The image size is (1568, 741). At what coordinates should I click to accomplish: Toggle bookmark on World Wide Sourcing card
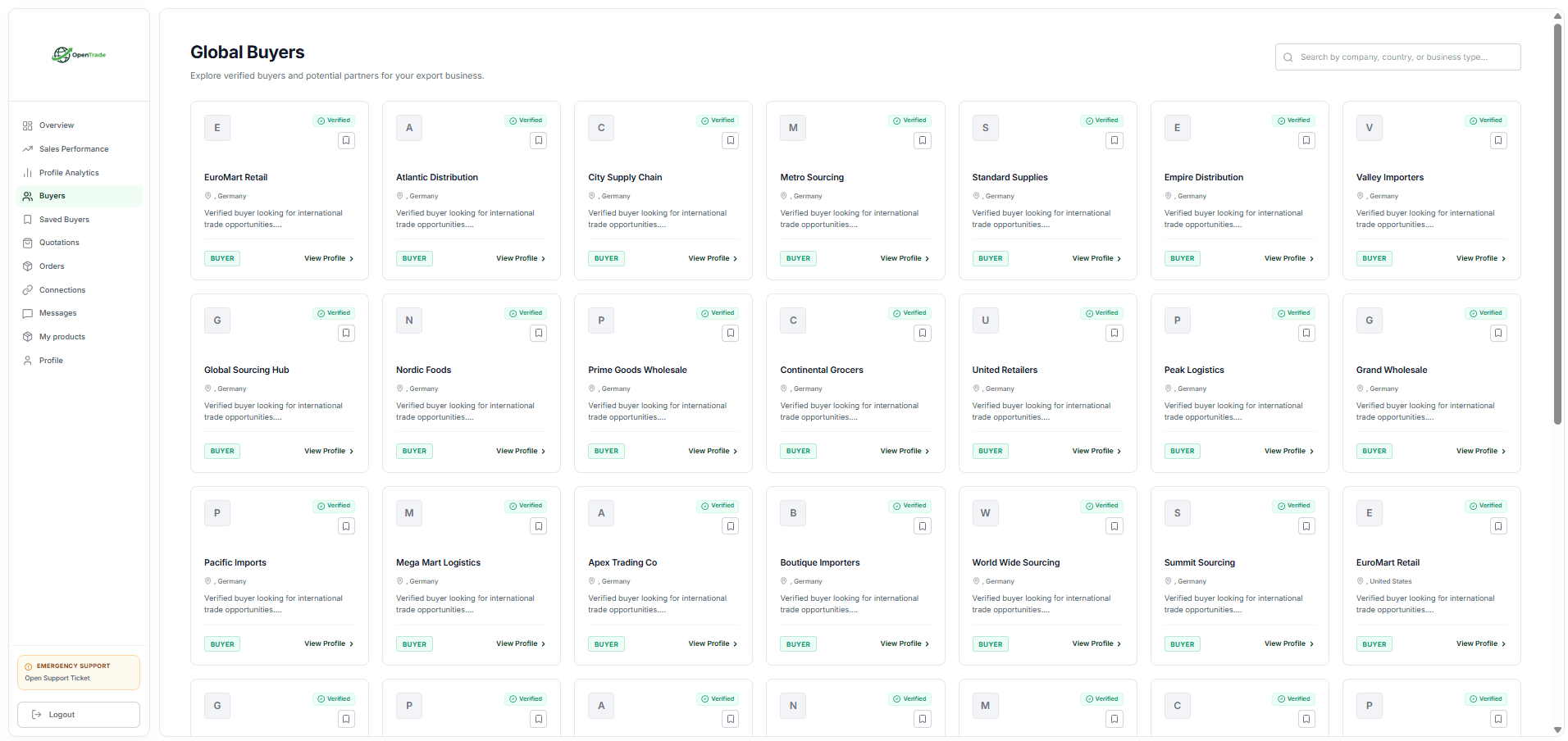pyautogui.click(x=1114, y=526)
